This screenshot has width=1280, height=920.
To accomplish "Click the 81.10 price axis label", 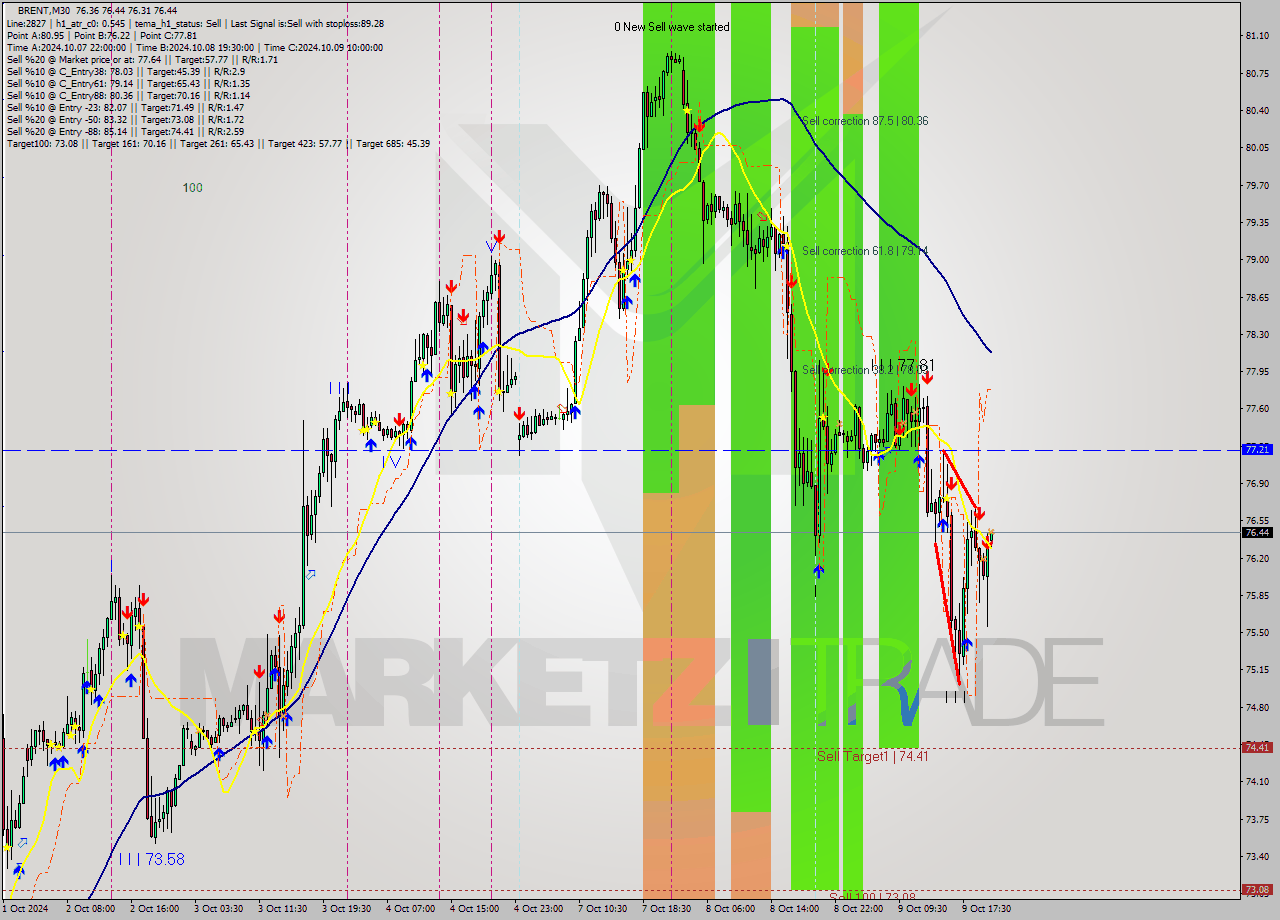I will pyautogui.click(x=1257, y=36).
